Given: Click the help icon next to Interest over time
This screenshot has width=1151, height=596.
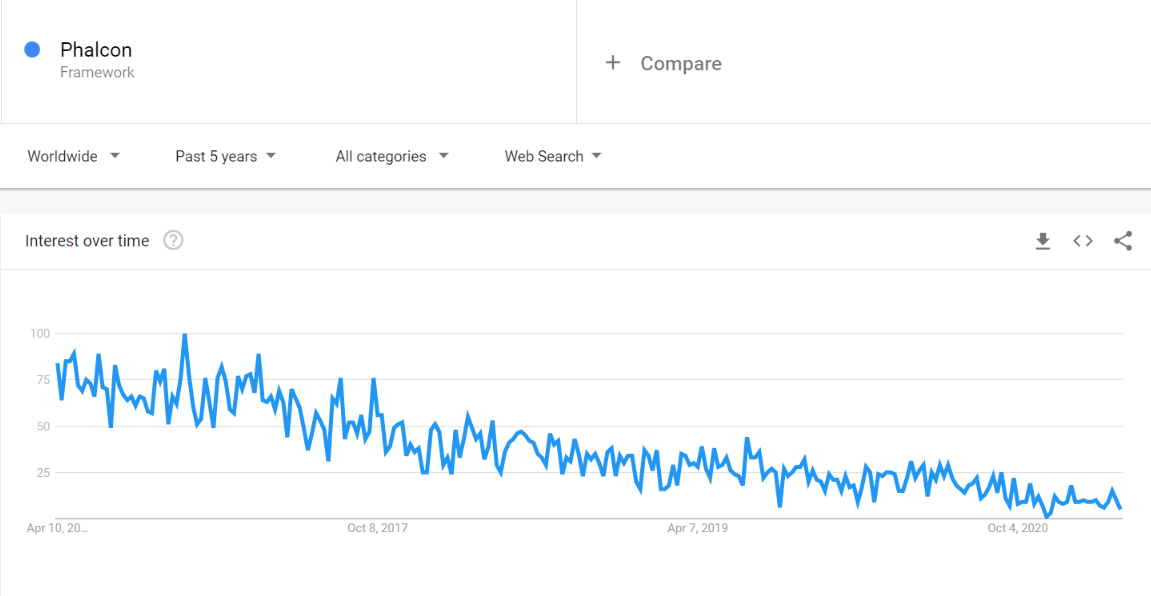Looking at the screenshot, I should click(x=172, y=240).
